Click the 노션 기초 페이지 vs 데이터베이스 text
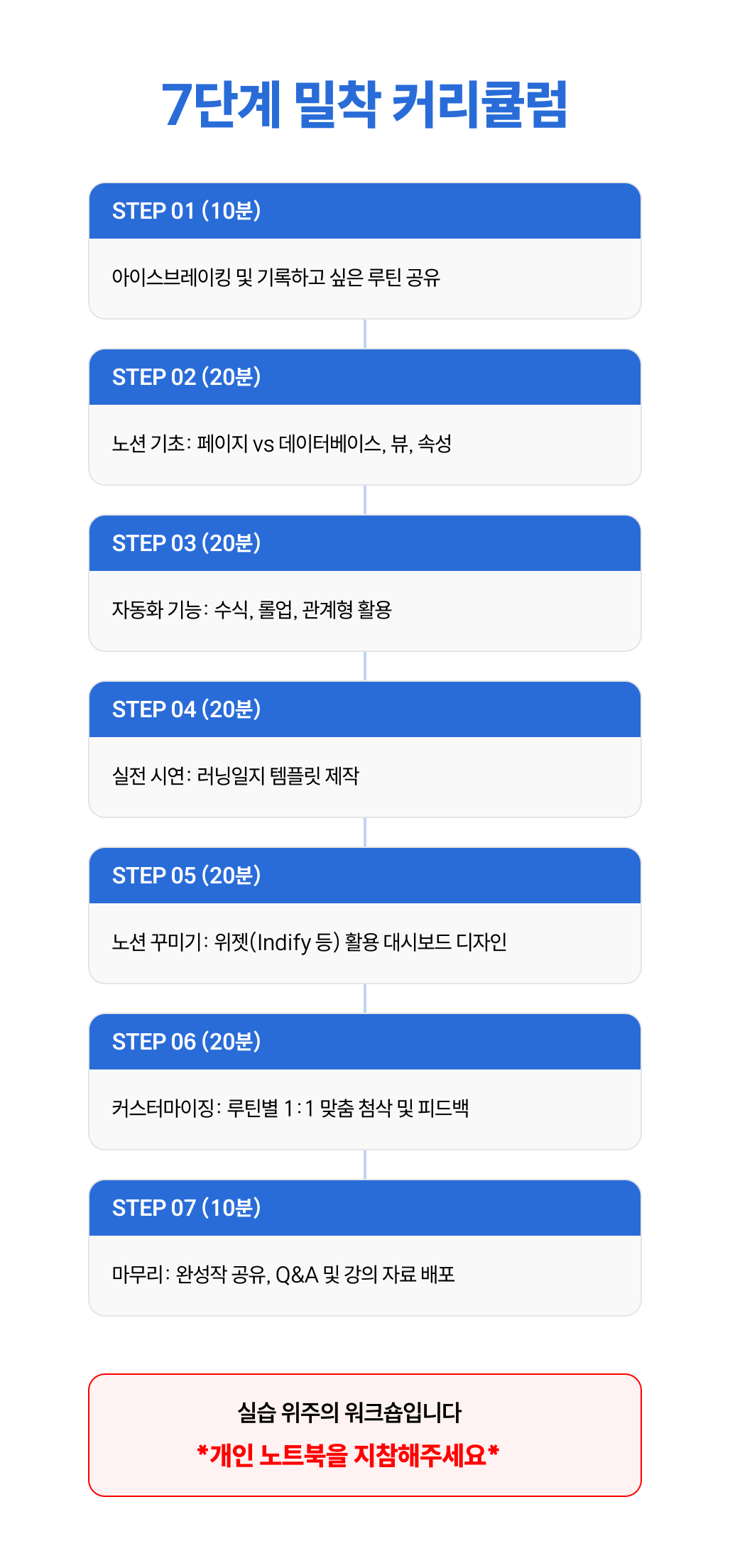This screenshot has height=1568, width=730. click(x=281, y=444)
